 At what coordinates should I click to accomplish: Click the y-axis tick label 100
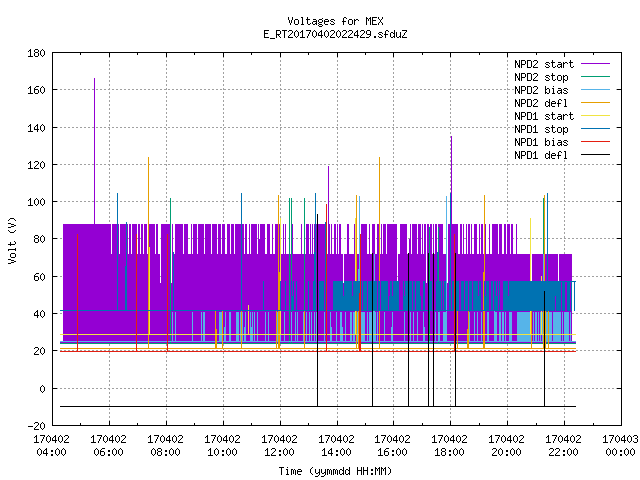pyautogui.click(x=36, y=202)
